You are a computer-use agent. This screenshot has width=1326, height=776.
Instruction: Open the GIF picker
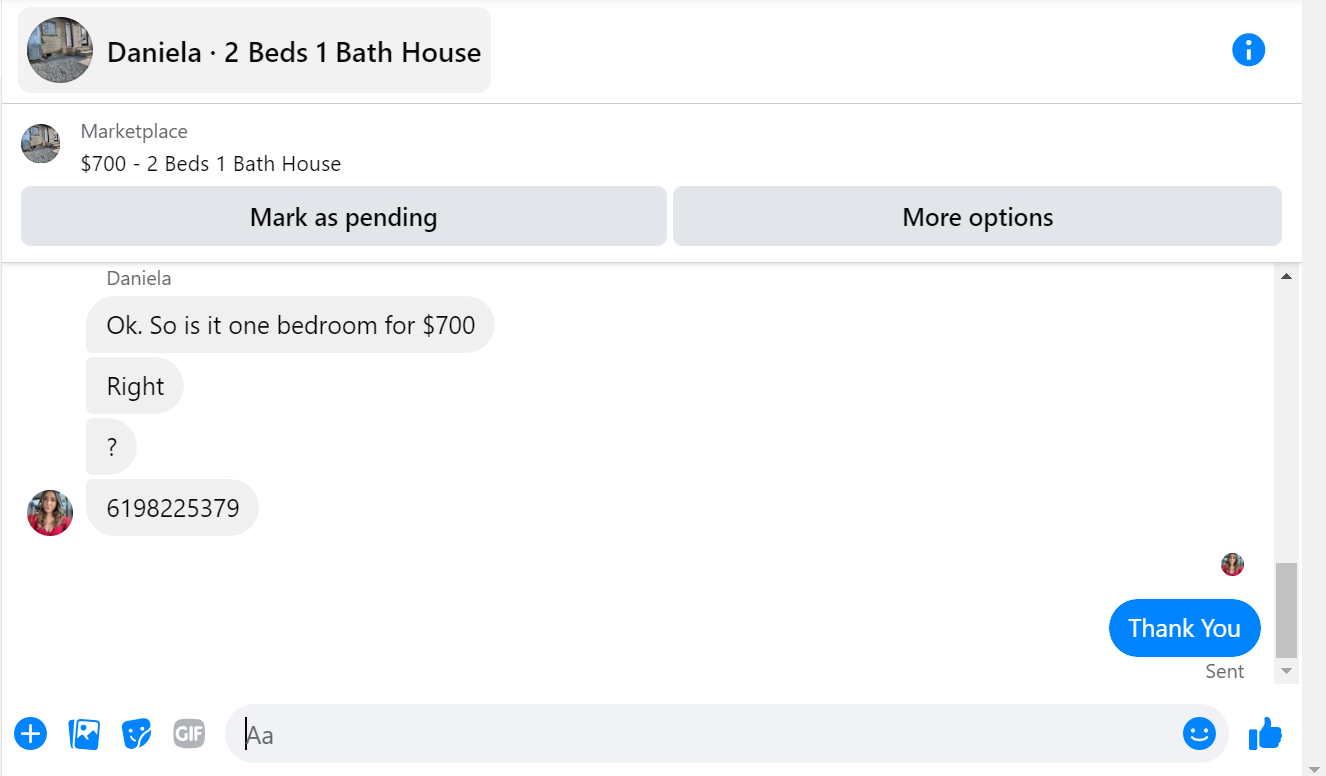189,734
